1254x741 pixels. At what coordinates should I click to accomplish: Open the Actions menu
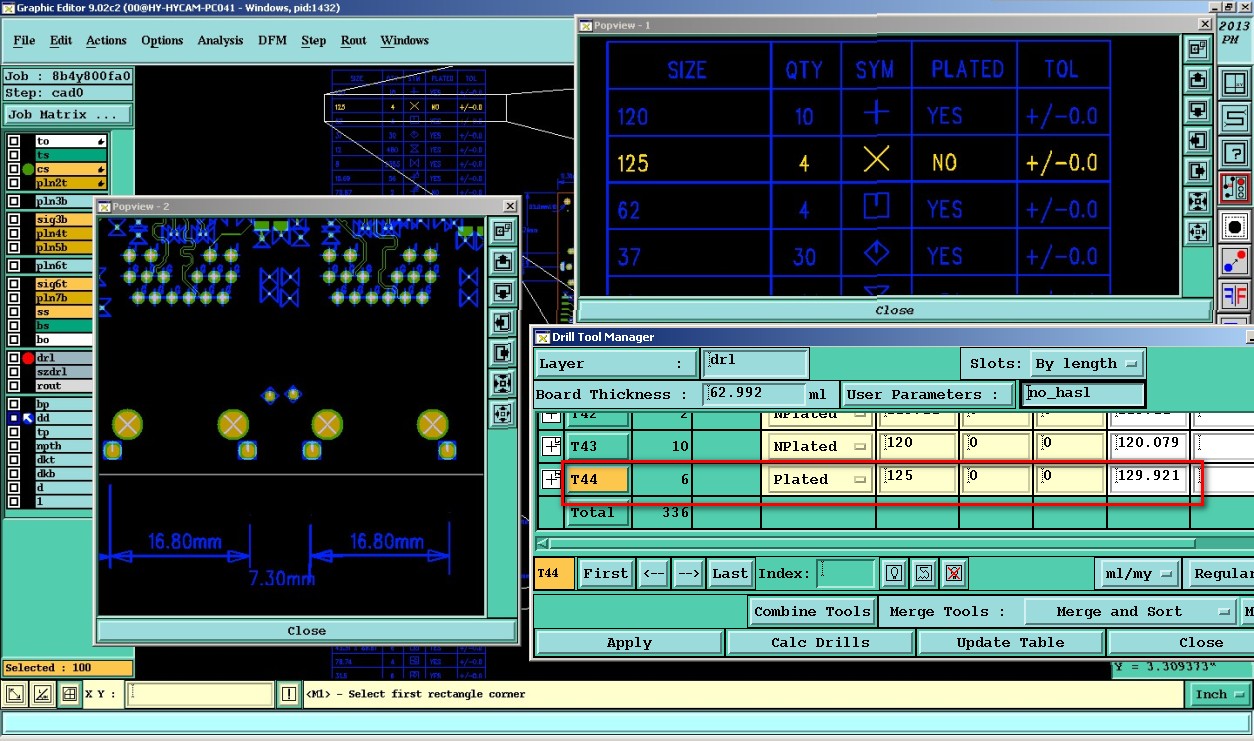tap(106, 41)
